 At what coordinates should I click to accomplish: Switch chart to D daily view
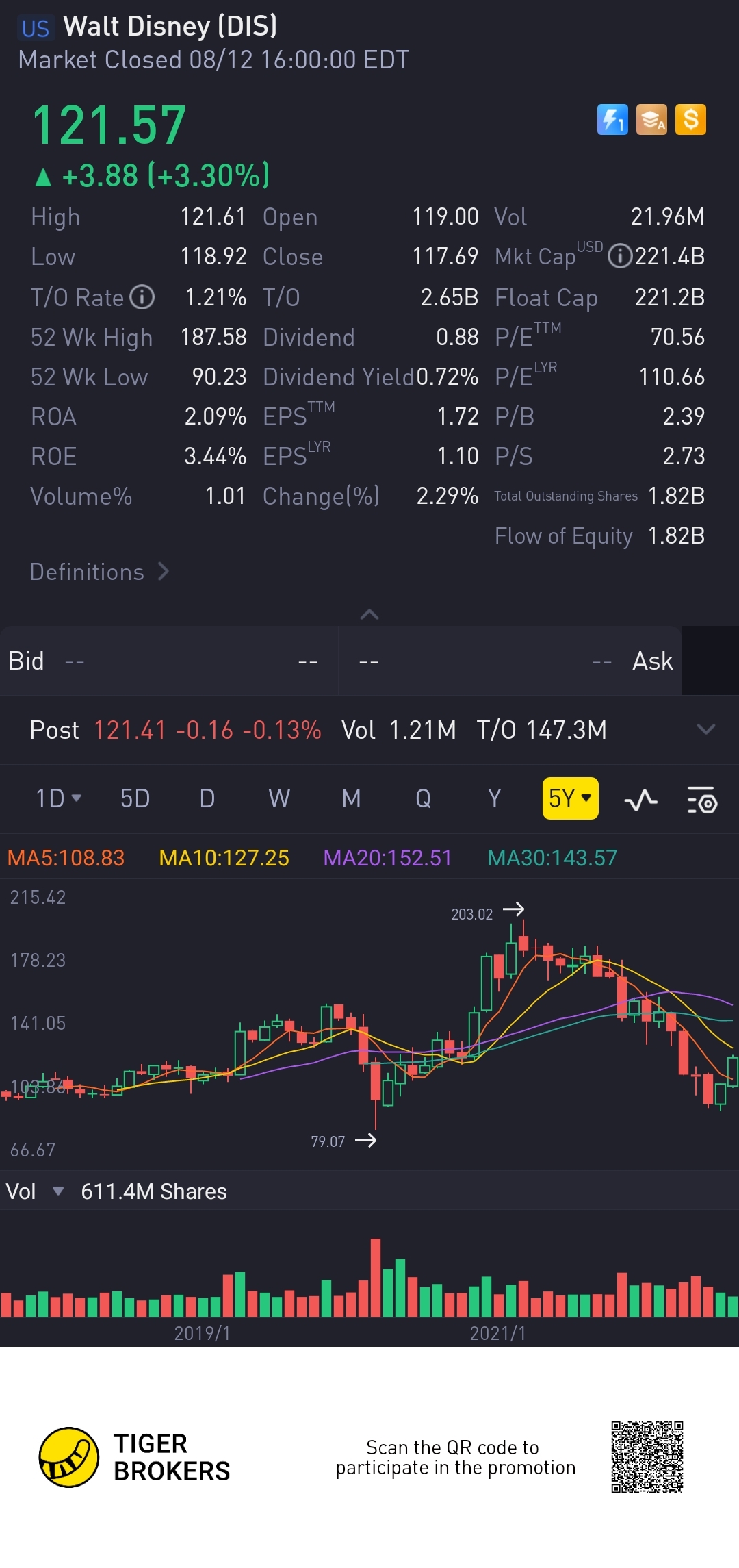coord(207,798)
